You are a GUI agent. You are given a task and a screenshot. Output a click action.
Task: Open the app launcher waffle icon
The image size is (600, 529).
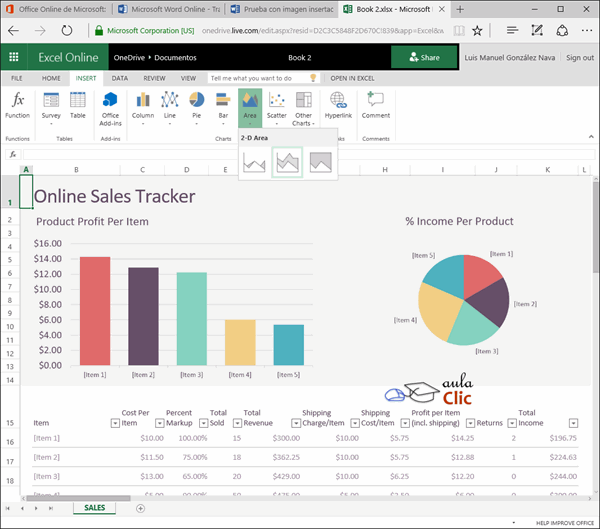[15, 57]
